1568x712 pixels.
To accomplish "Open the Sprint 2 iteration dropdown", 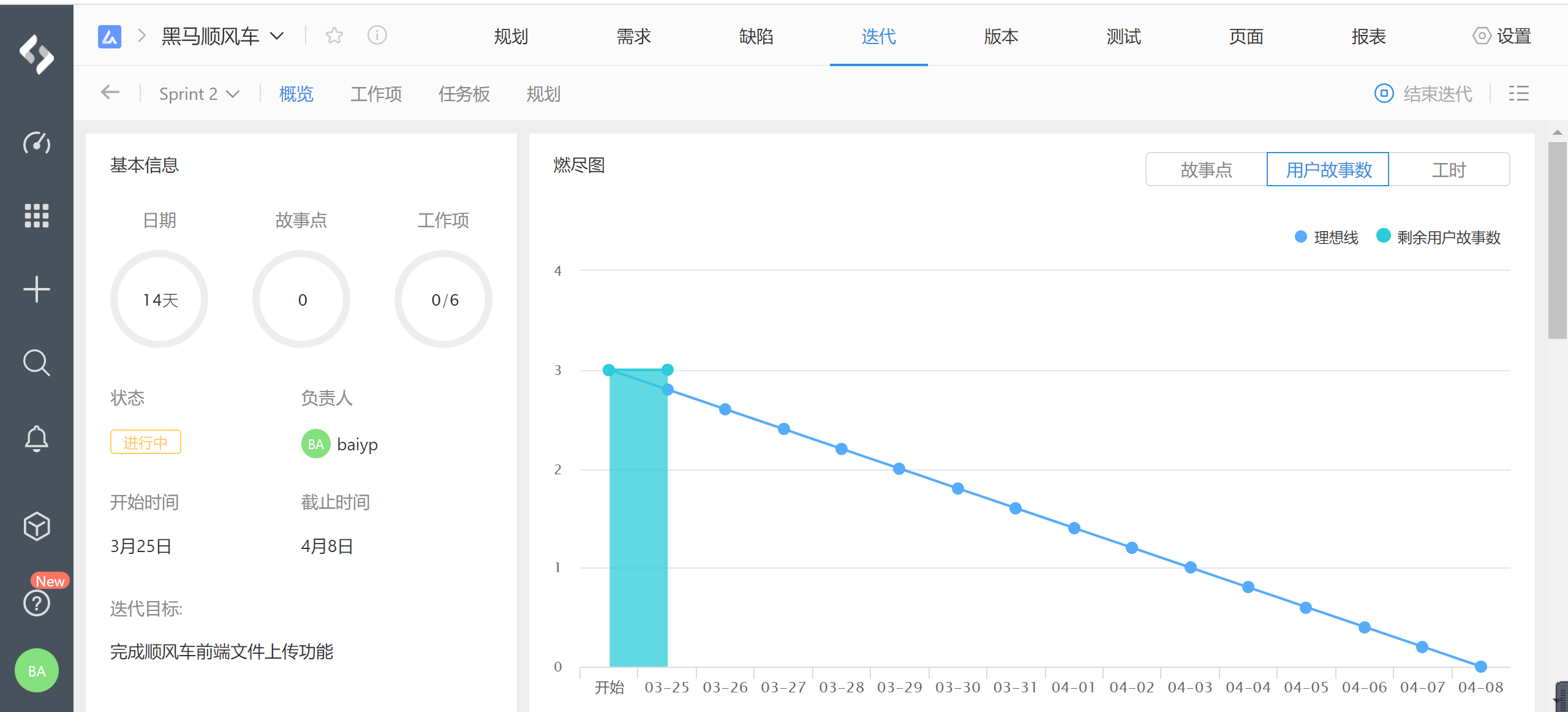I will [x=198, y=94].
